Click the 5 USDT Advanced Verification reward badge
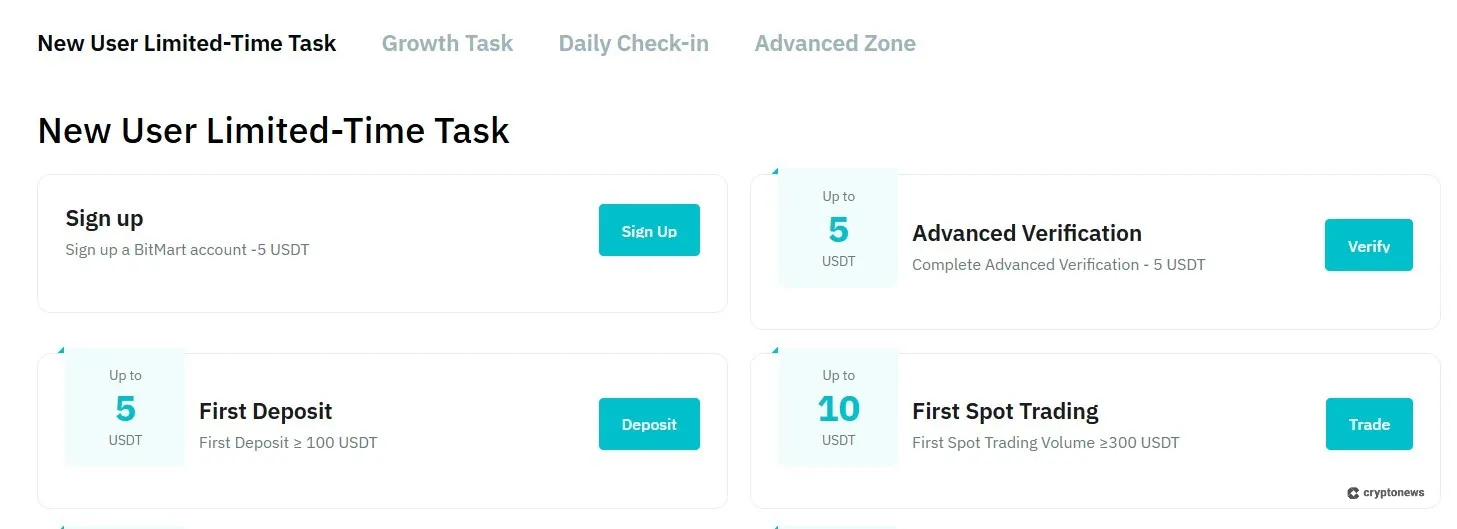The image size is (1457, 529). point(838,230)
